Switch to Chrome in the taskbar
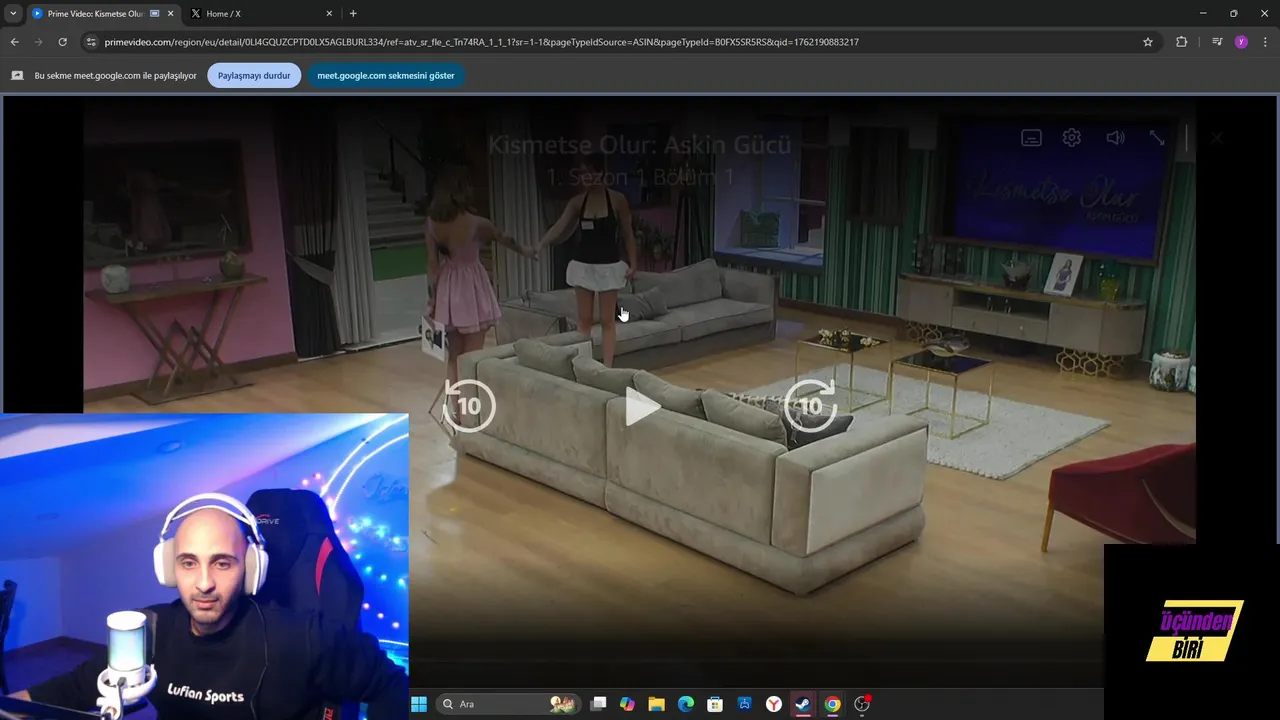Image resolution: width=1280 pixels, height=720 pixels. [832, 704]
